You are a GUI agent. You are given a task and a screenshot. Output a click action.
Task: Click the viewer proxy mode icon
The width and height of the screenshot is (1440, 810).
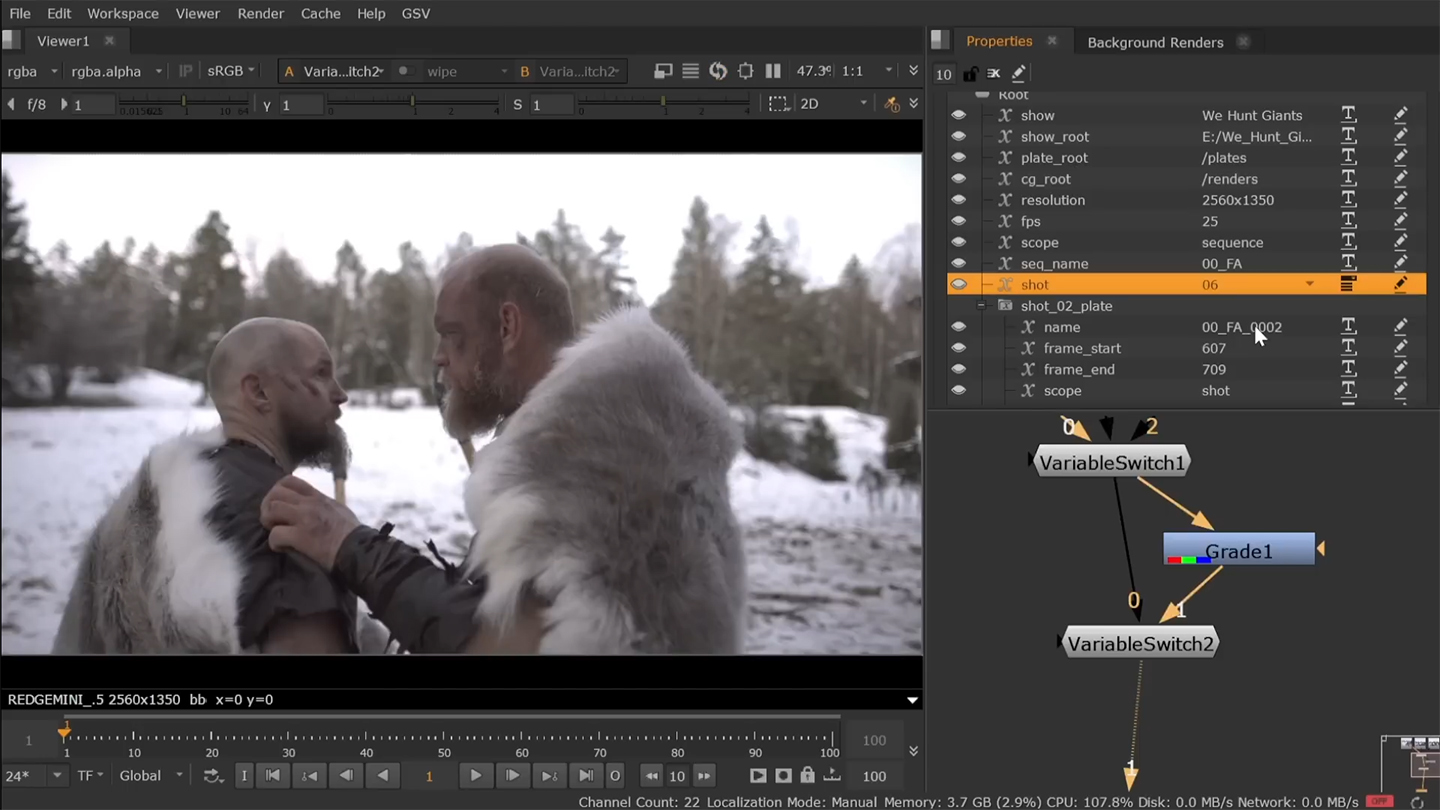663,71
